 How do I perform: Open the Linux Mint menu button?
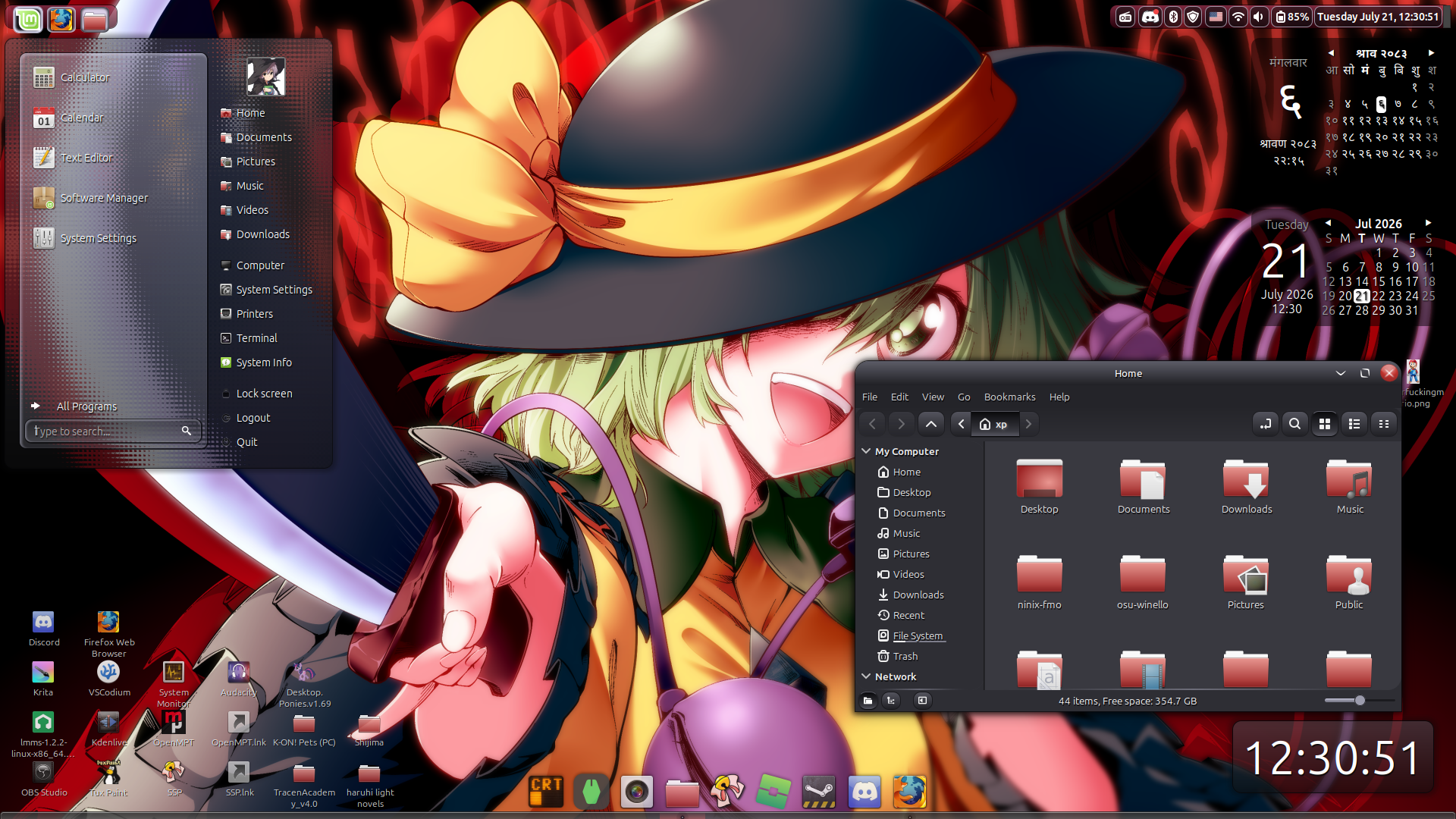(x=28, y=19)
